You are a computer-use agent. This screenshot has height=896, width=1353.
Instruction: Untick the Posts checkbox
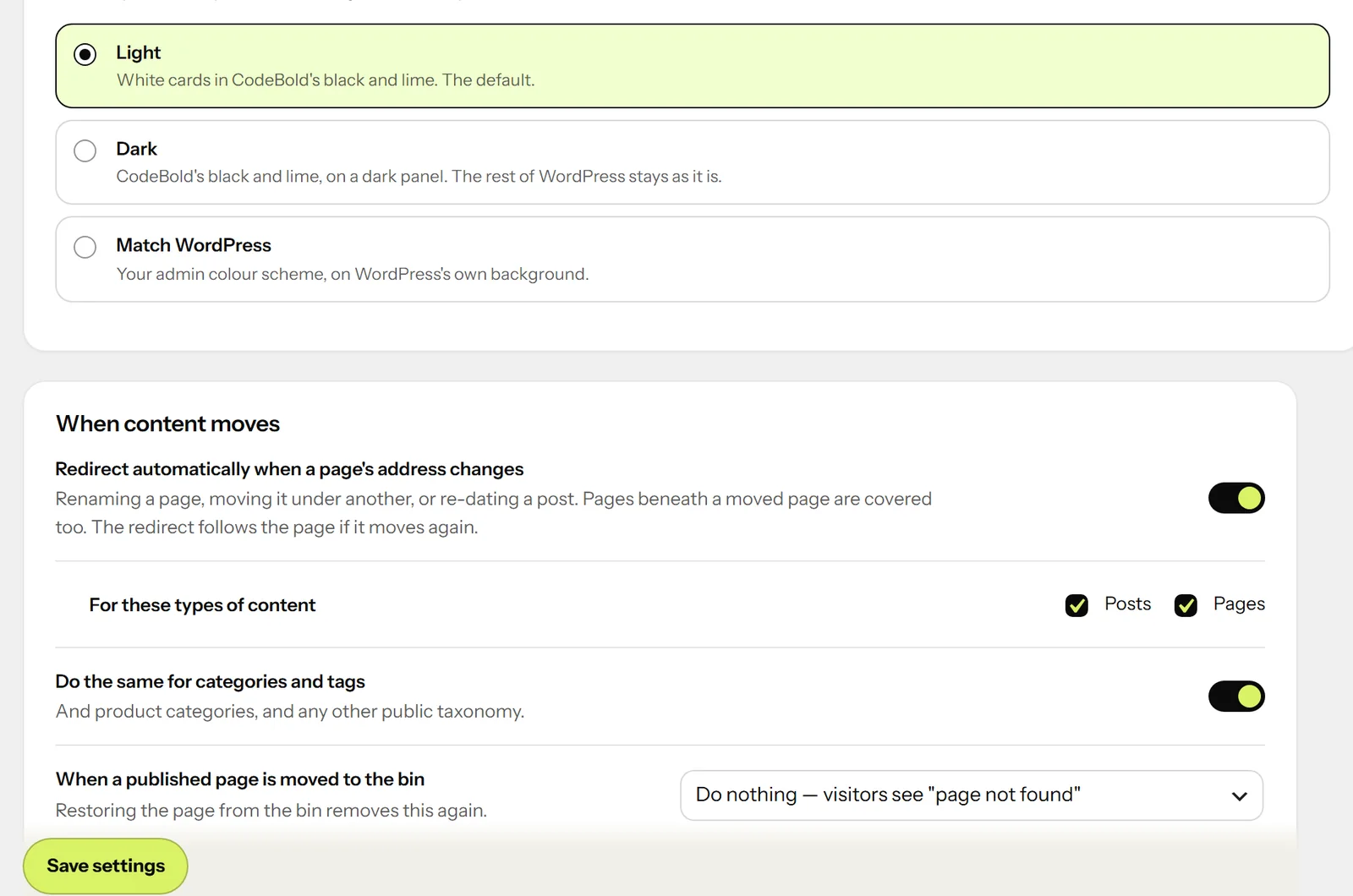coord(1076,605)
